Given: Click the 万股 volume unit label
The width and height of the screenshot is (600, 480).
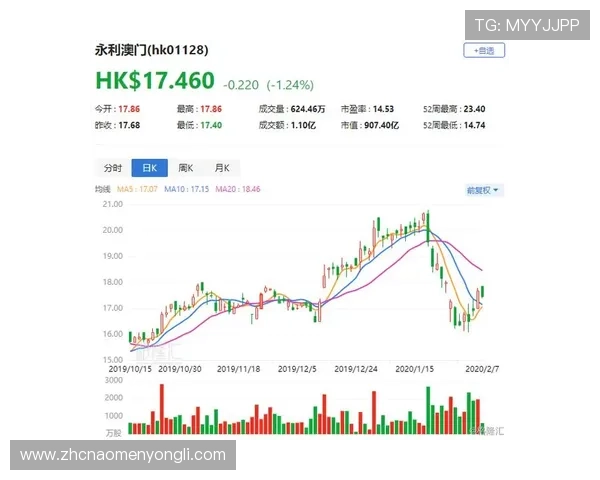Looking at the screenshot, I should click(x=114, y=433).
